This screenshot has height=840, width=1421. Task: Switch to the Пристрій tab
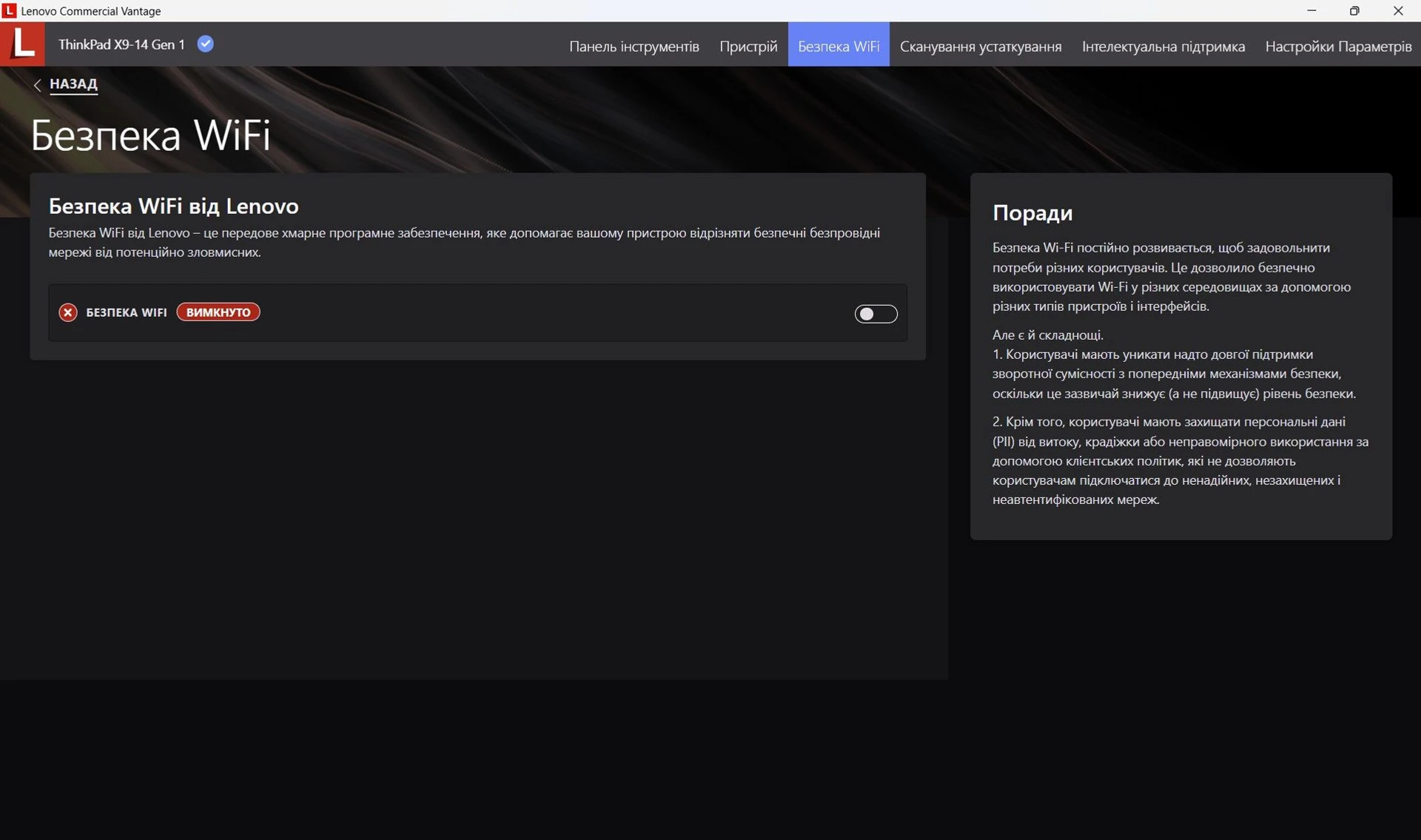point(748,46)
